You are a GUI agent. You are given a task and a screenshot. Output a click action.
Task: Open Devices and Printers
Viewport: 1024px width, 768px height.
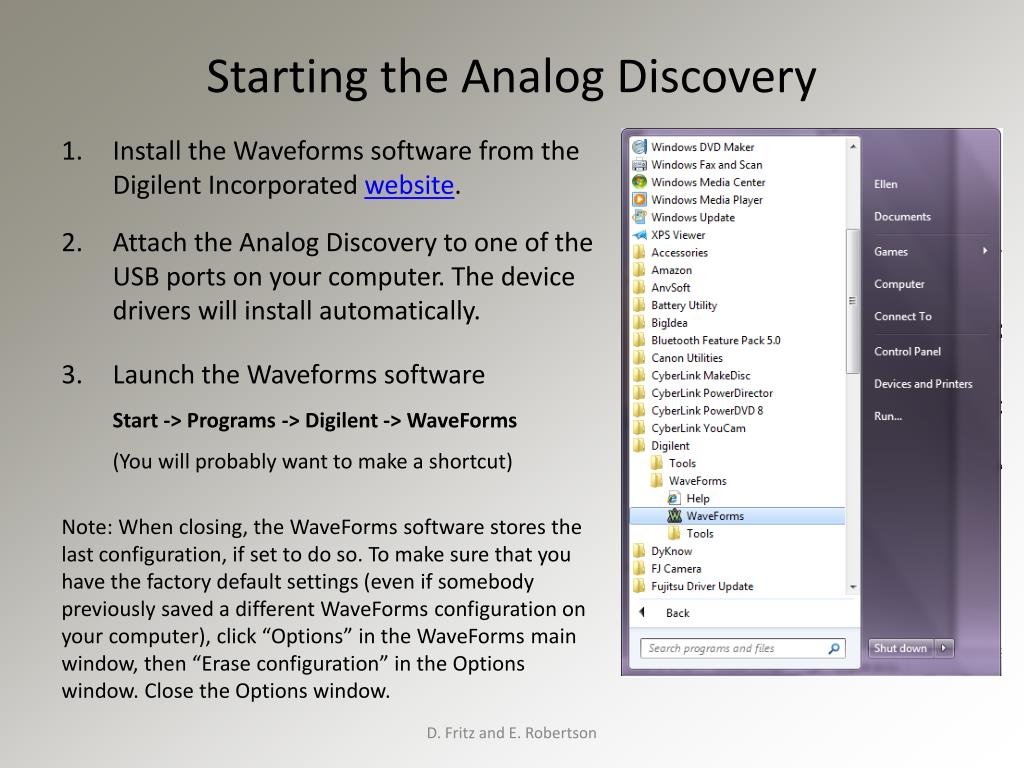pyautogui.click(x=923, y=384)
